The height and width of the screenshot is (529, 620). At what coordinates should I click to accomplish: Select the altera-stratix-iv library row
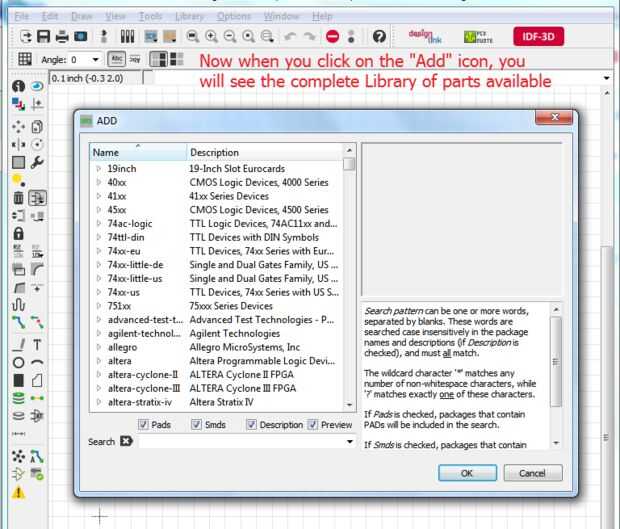coord(216,402)
